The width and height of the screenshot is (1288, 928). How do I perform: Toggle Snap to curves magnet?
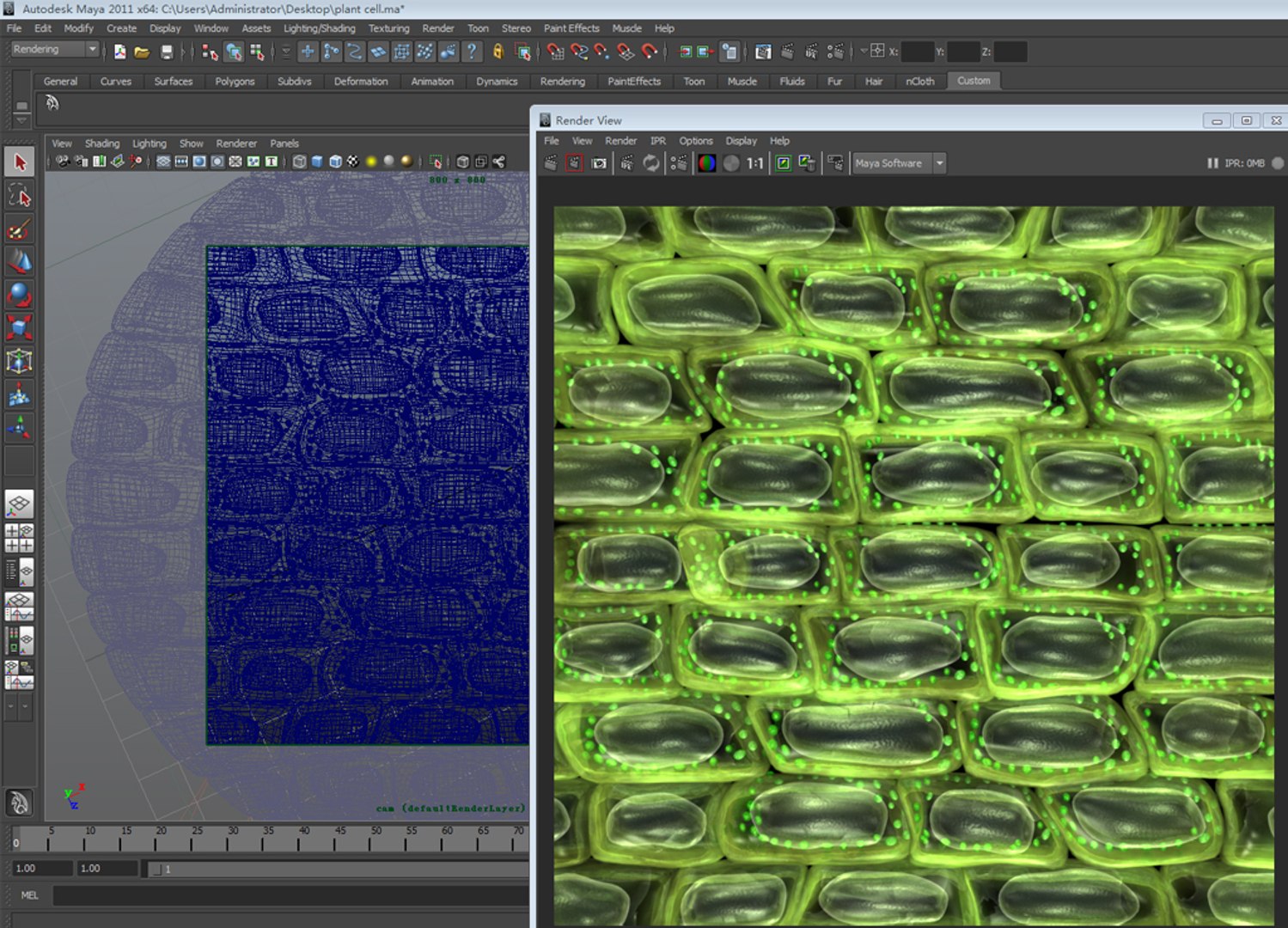coord(579,52)
